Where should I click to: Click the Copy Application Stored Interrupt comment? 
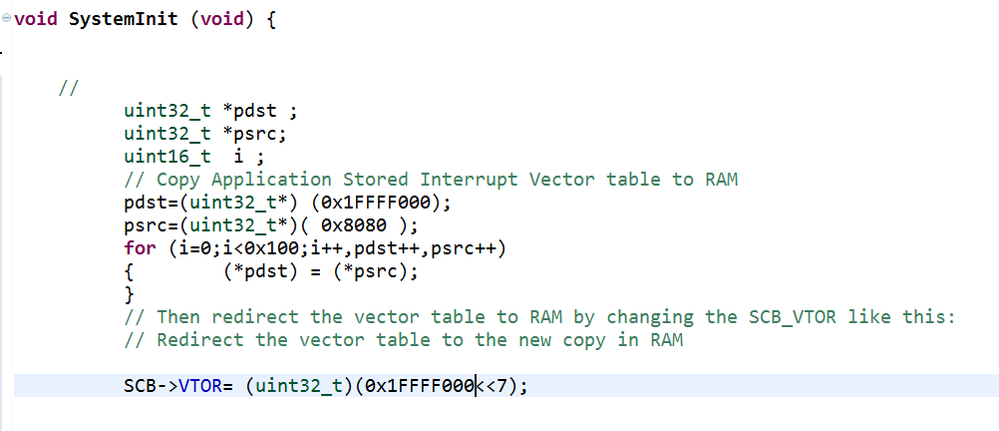click(x=431, y=180)
